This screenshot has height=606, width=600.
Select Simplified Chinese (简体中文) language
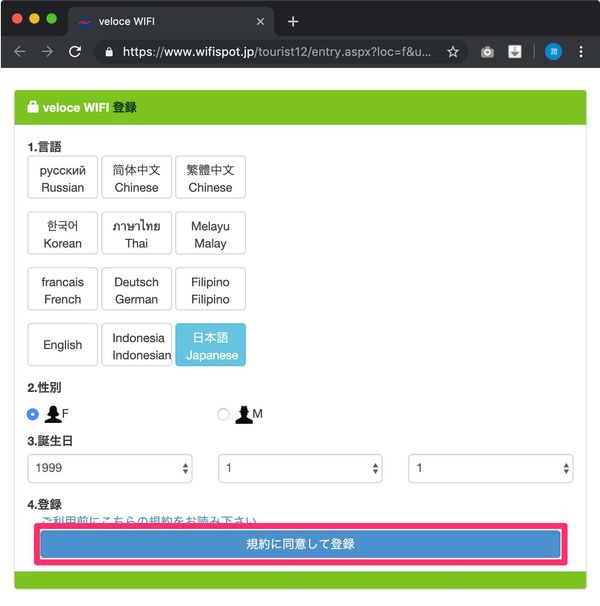tap(136, 177)
